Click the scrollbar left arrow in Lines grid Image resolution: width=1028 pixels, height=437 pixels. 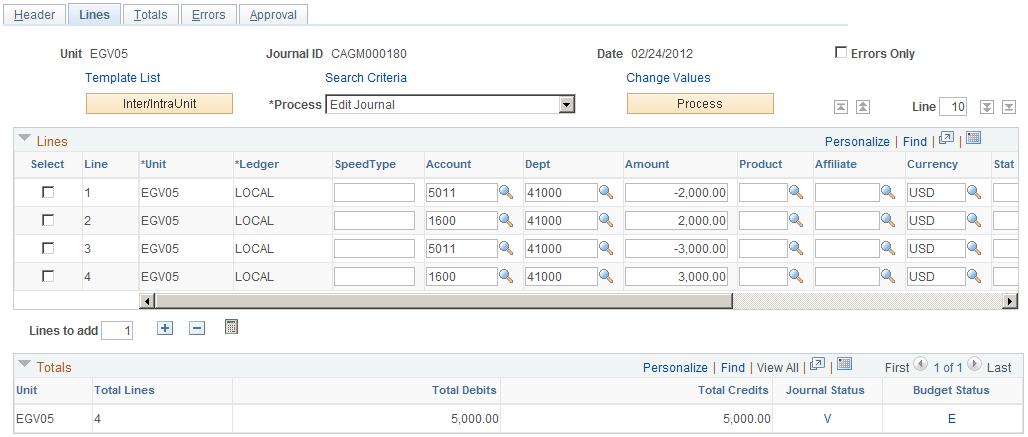click(148, 301)
